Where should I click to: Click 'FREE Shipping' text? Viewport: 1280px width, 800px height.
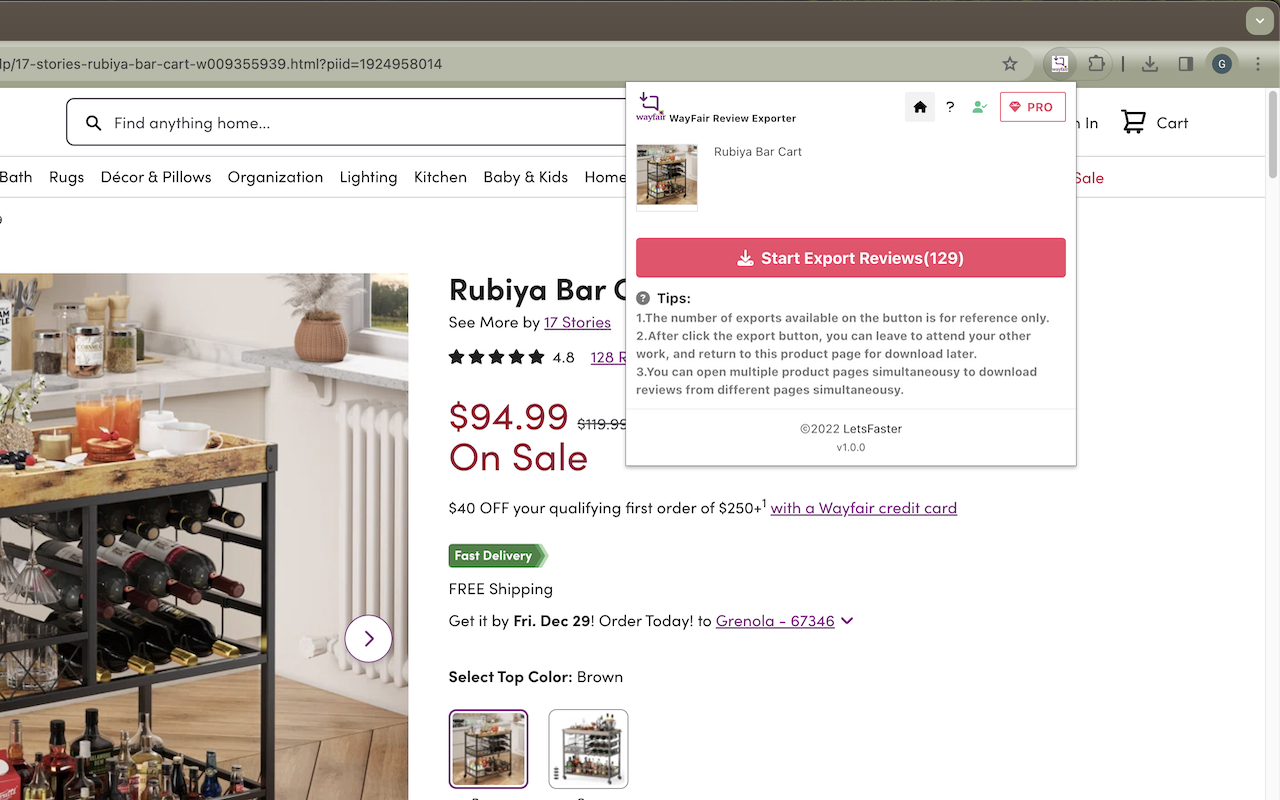coord(501,589)
